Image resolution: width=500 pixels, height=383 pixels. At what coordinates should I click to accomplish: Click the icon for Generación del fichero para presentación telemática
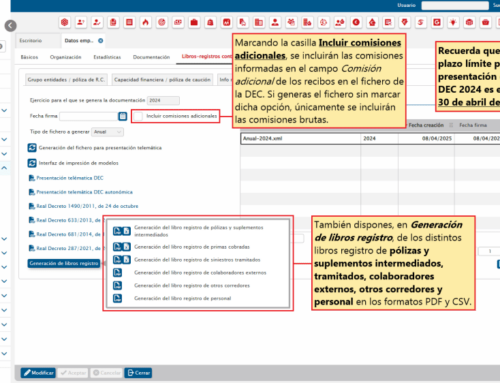click(x=32, y=148)
